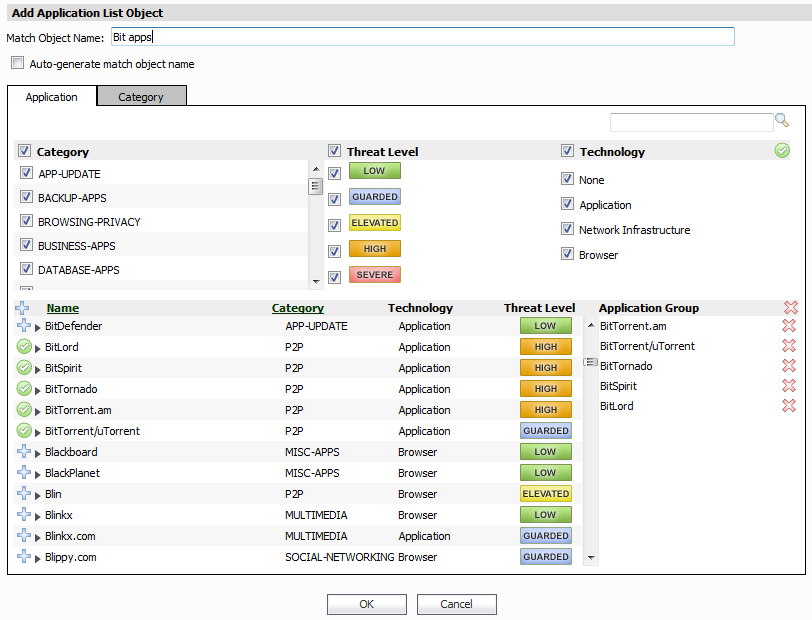Image resolution: width=812 pixels, height=620 pixels.
Task: Uncheck the Network Infrastructure technology
Action: pos(568,229)
